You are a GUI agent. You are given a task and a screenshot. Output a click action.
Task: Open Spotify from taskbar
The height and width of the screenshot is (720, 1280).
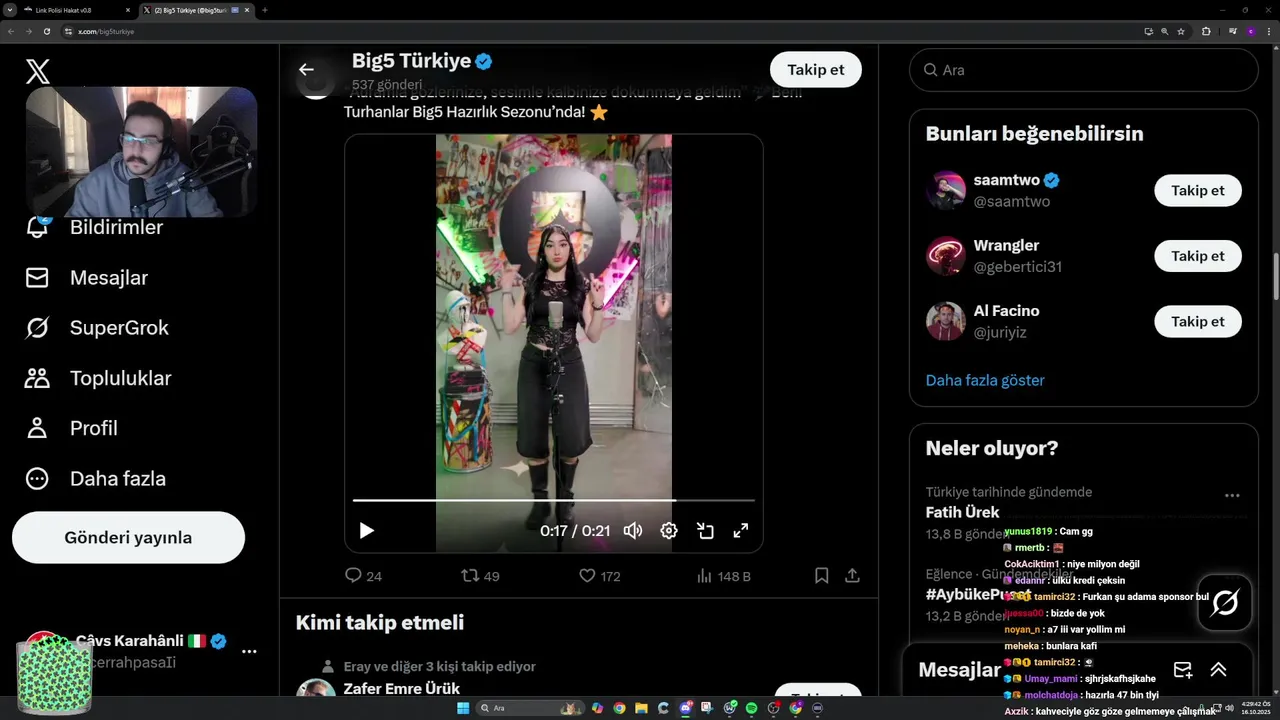(x=751, y=708)
